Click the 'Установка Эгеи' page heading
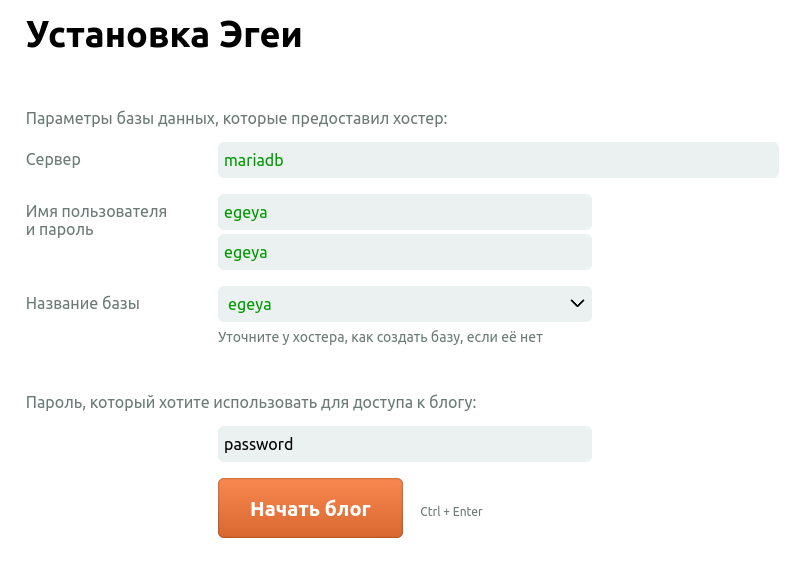 (164, 35)
